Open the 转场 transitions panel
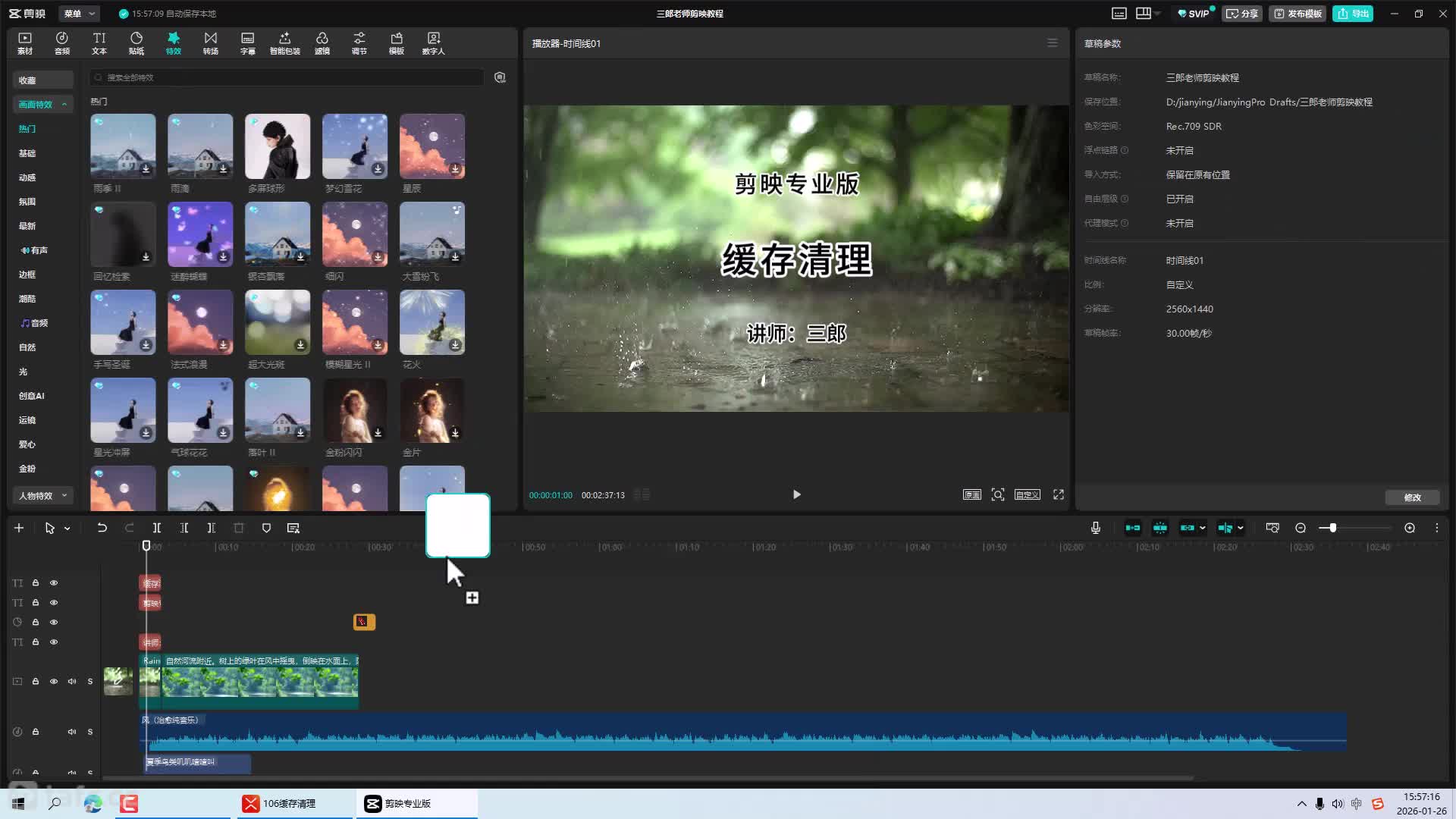This screenshot has height=819, width=1456. click(x=210, y=42)
